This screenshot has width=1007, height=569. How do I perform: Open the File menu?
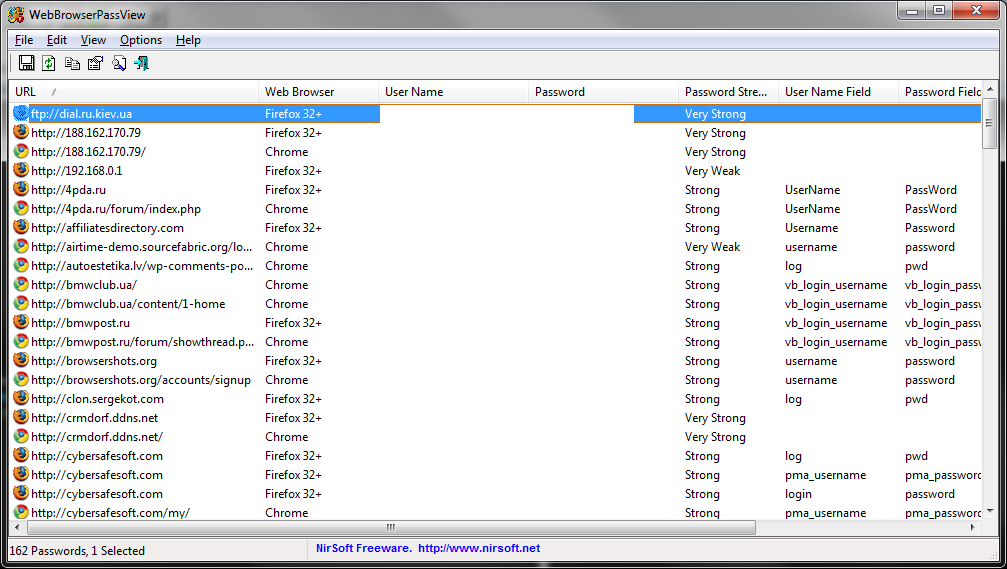tap(24, 40)
